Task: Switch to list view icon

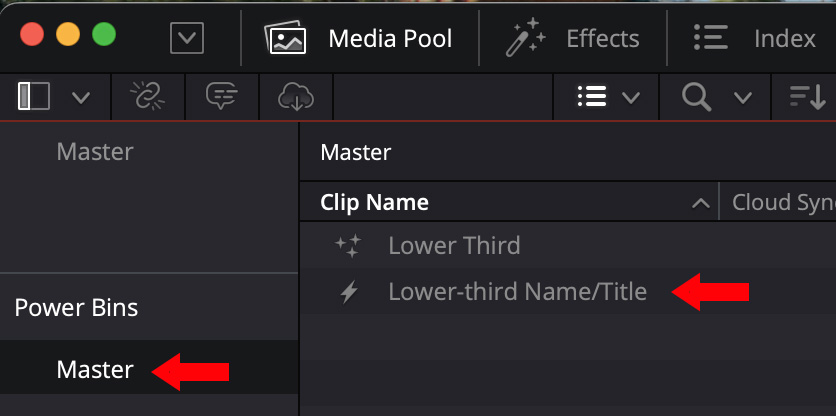Action: coord(592,97)
